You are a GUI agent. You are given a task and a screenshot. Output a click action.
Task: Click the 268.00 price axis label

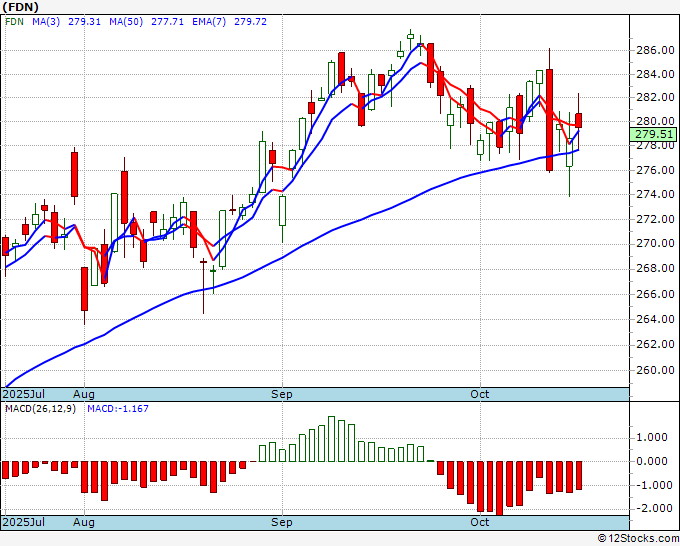(655, 268)
